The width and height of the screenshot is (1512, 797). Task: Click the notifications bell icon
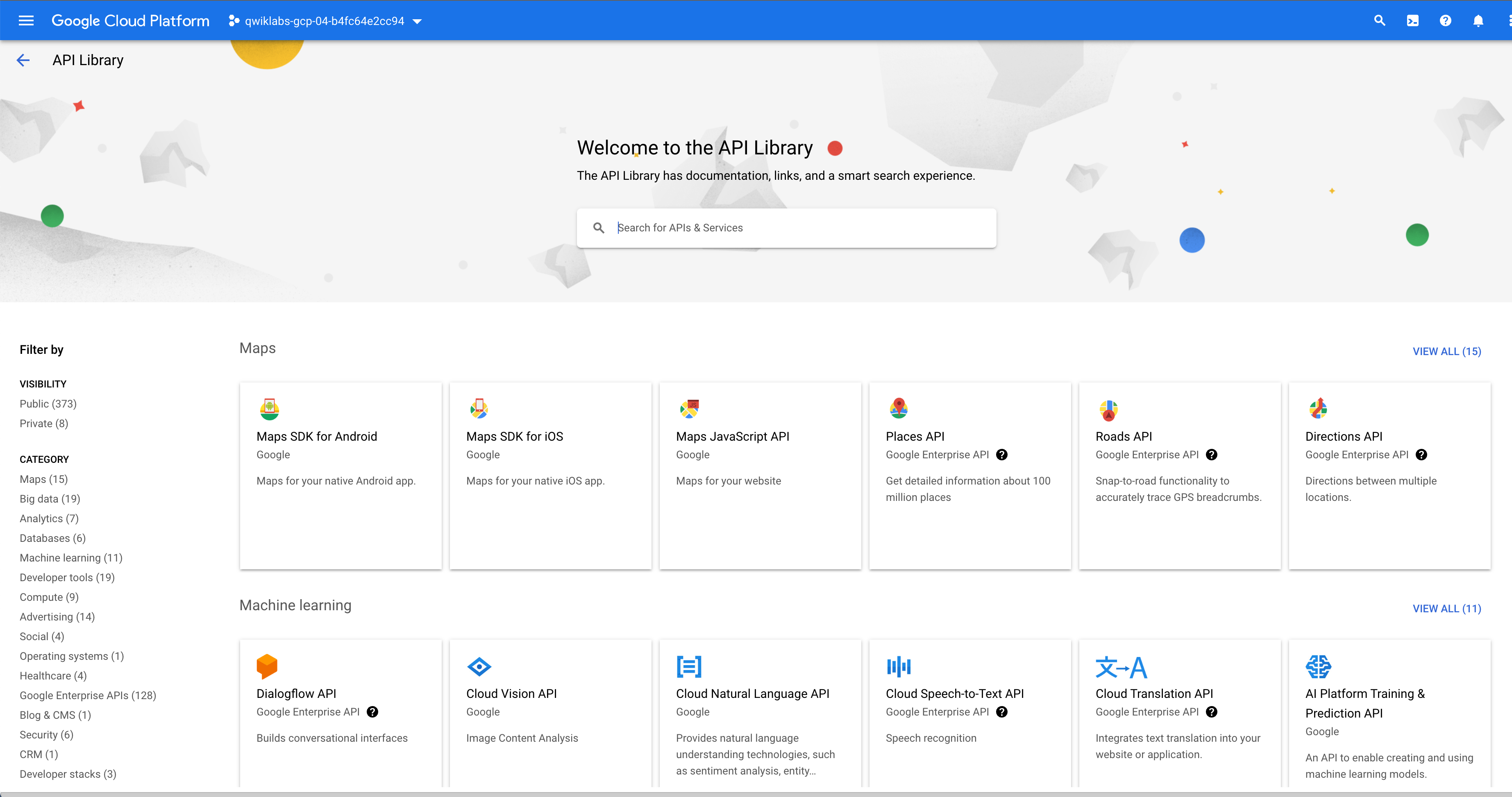[x=1478, y=20]
